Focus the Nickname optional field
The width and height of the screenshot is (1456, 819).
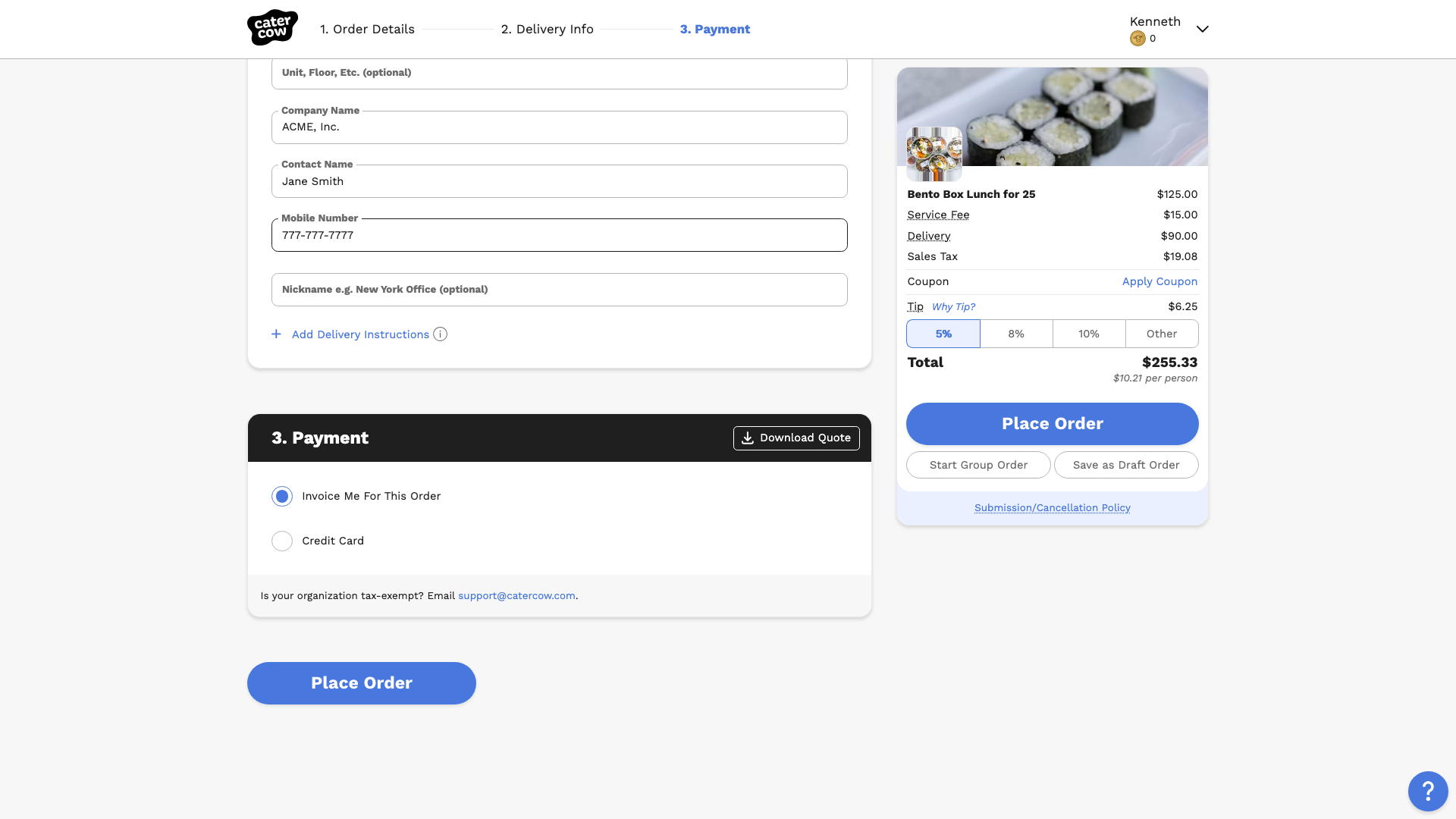(560, 290)
